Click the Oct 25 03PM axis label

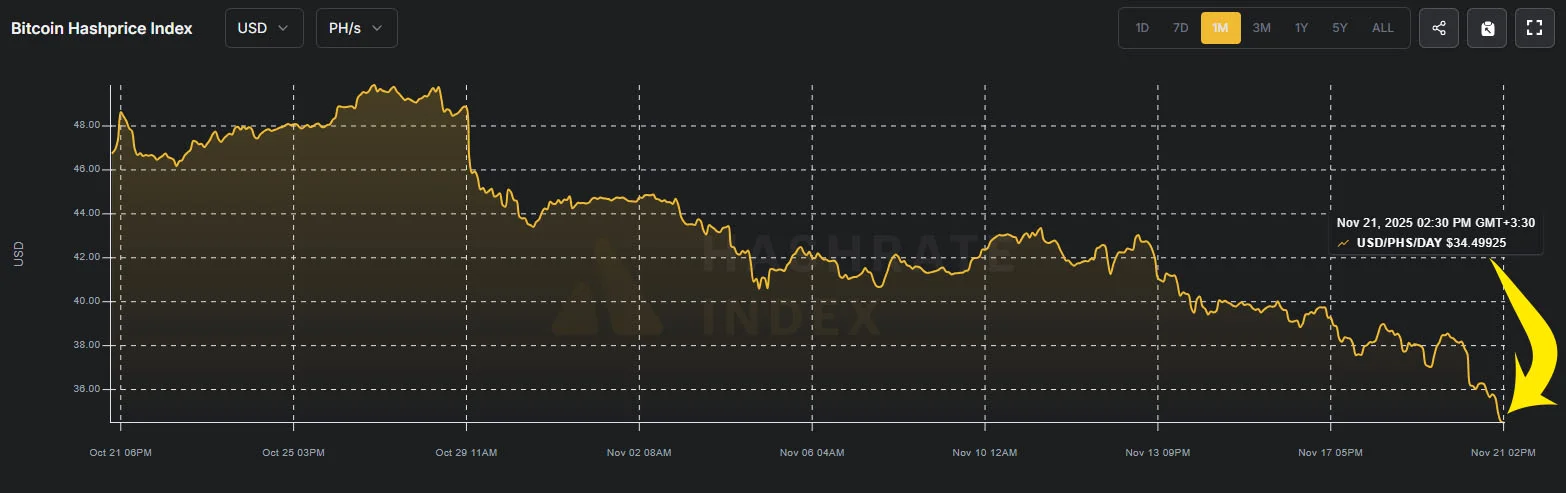pyautogui.click(x=294, y=453)
